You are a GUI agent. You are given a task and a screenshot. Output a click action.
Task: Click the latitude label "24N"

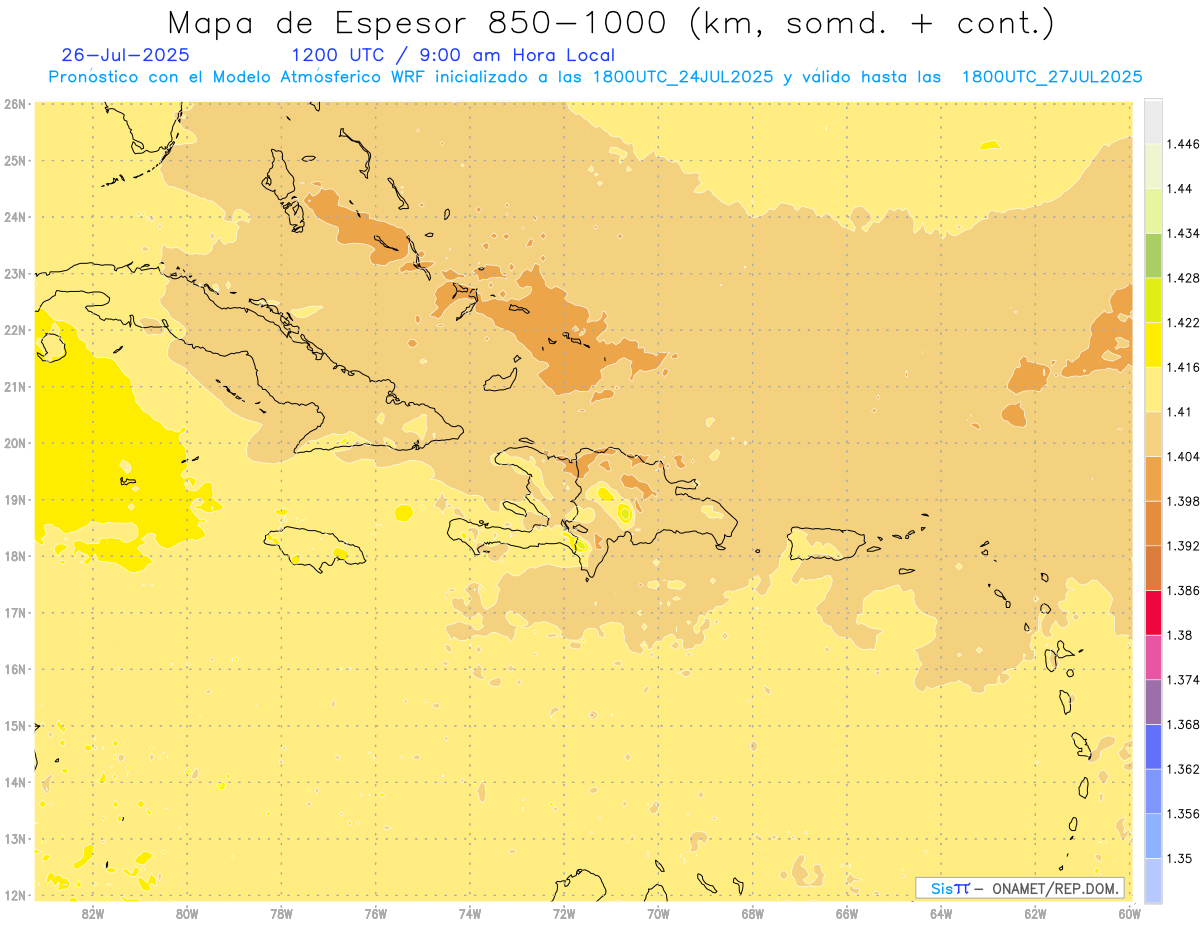(x=14, y=217)
